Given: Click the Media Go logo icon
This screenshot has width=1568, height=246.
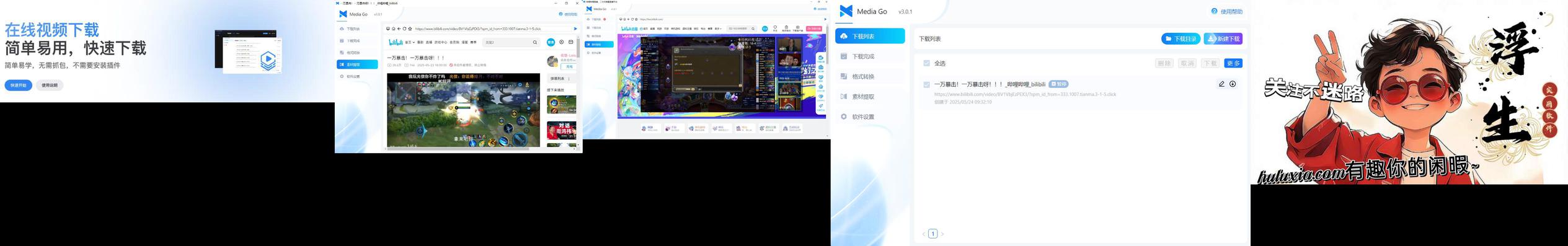Looking at the screenshot, I should coord(846,11).
